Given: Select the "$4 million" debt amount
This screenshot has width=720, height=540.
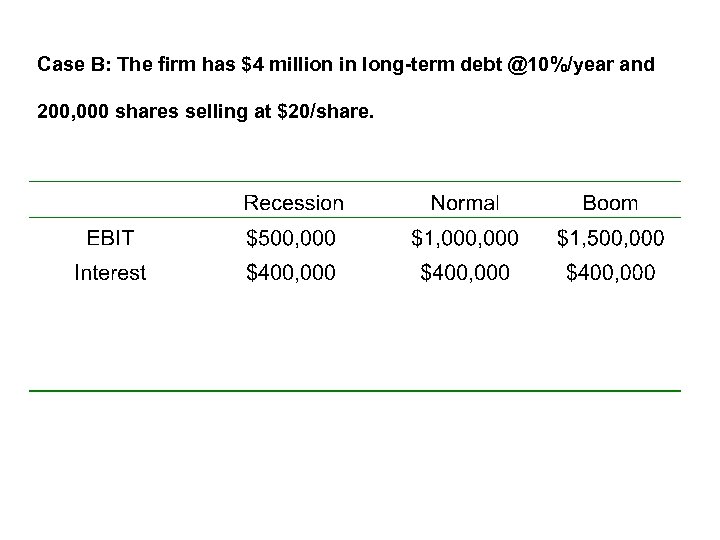Looking at the screenshot, I should 281,66.
